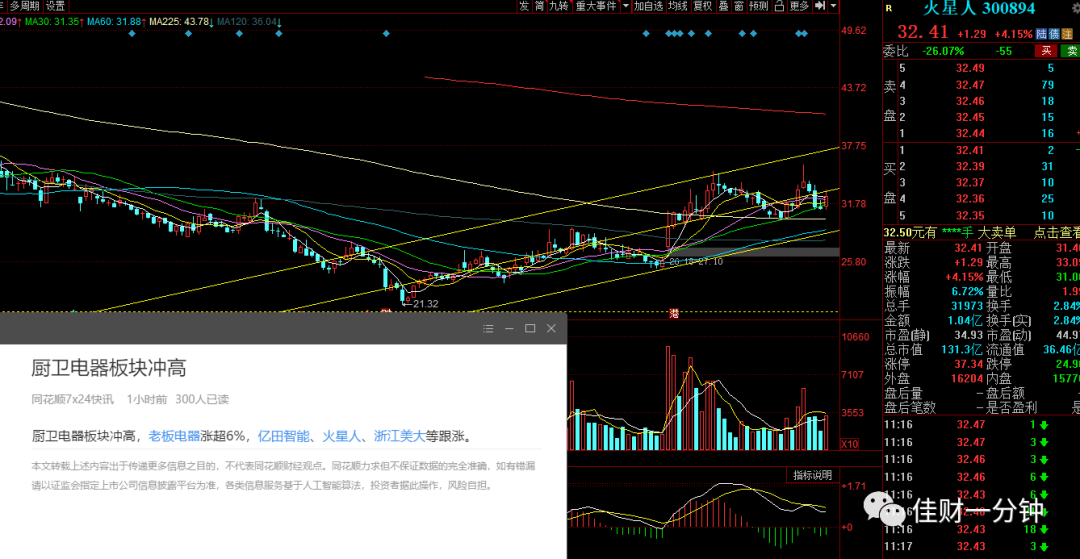This screenshot has width=1080, height=559.
Task: Click the 21.32 low price label on chart
Action: pyautogui.click(x=426, y=304)
